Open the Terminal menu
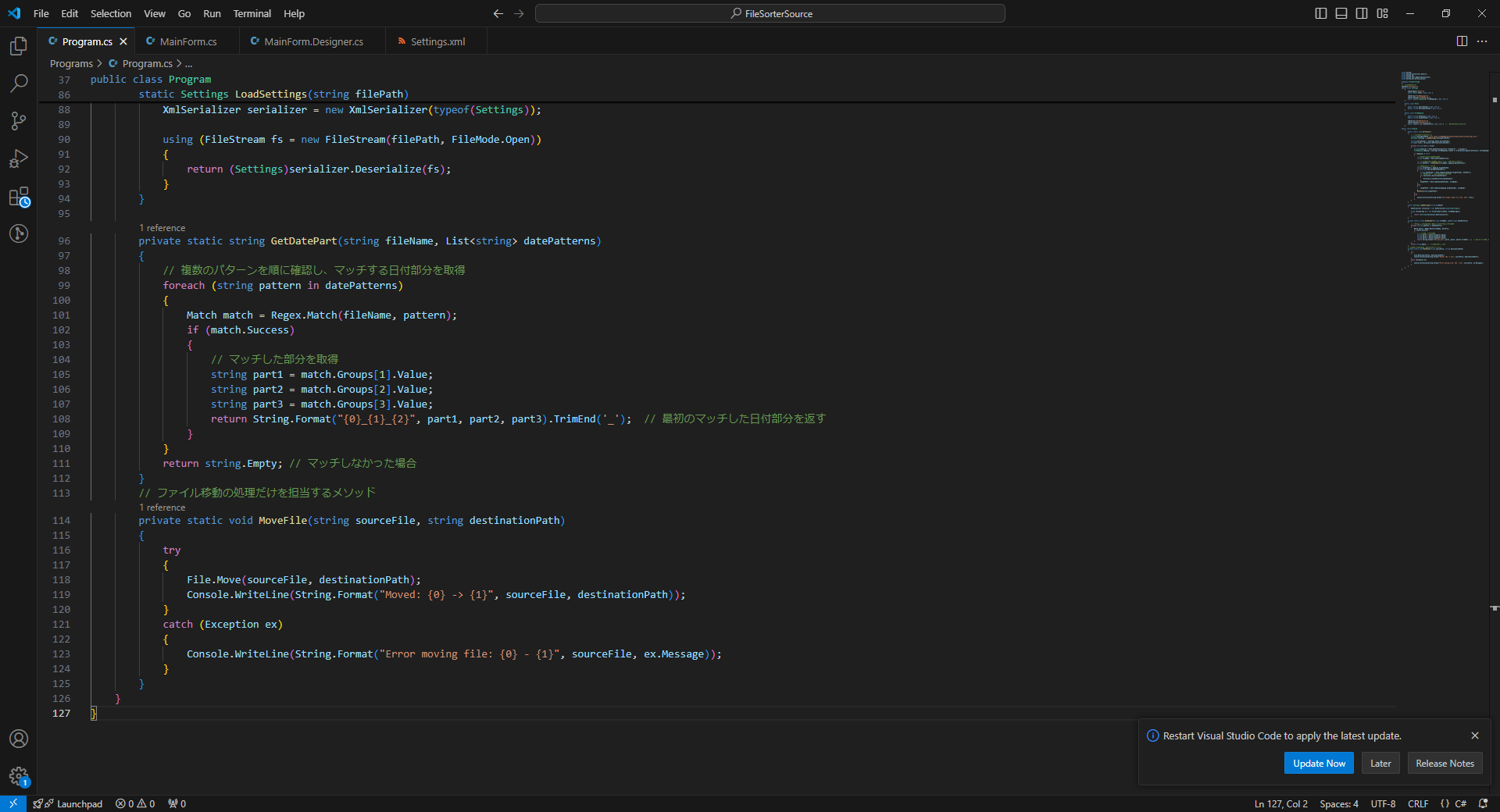This screenshot has width=1500, height=812. pyautogui.click(x=252, y=13)
